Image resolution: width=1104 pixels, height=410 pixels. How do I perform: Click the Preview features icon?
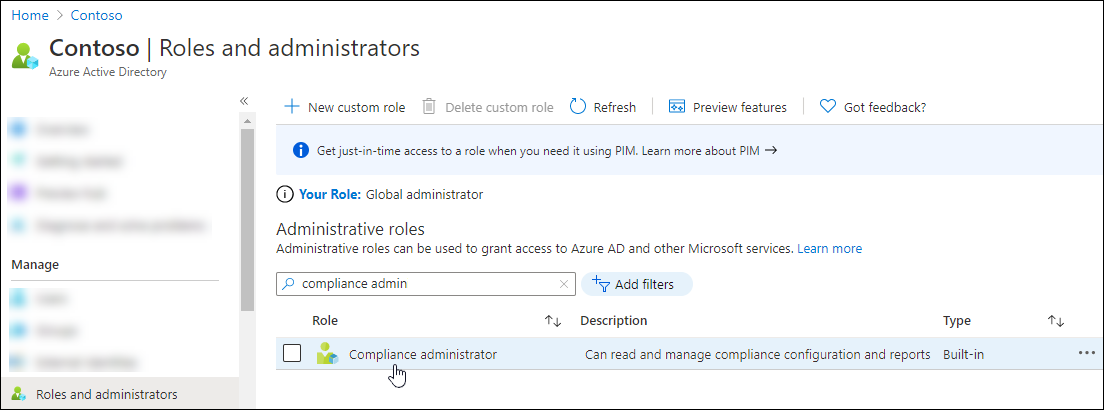(x=677, y=107)
